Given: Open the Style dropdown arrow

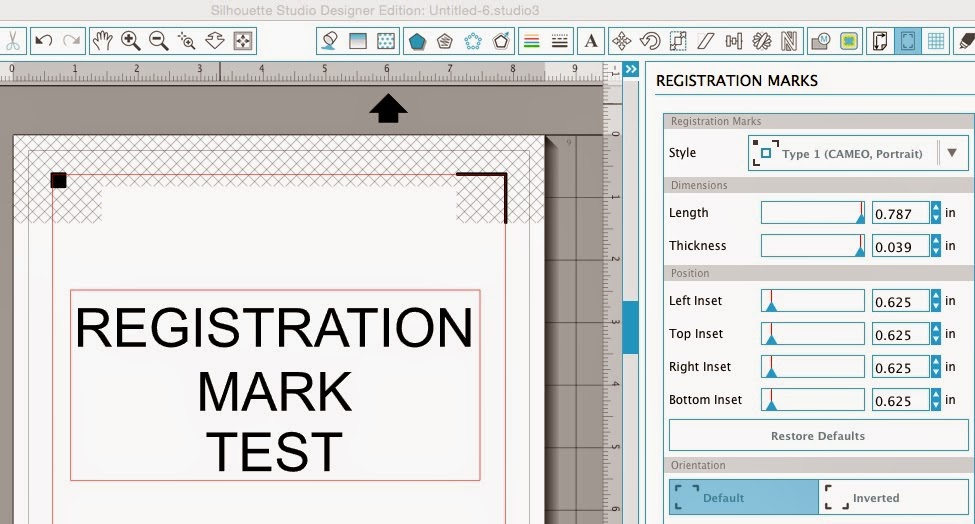Looking at the screenshot, I should point(952,153).
